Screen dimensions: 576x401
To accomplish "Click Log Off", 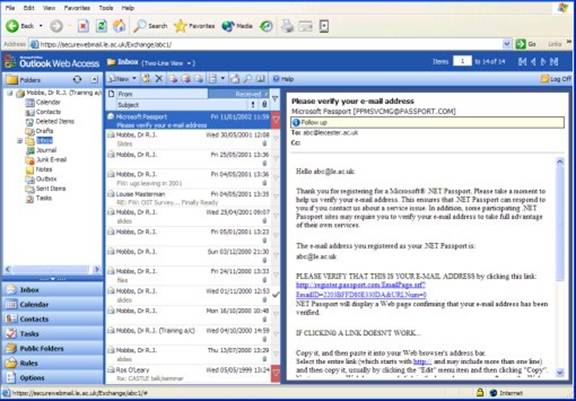I will pos(556,79).
